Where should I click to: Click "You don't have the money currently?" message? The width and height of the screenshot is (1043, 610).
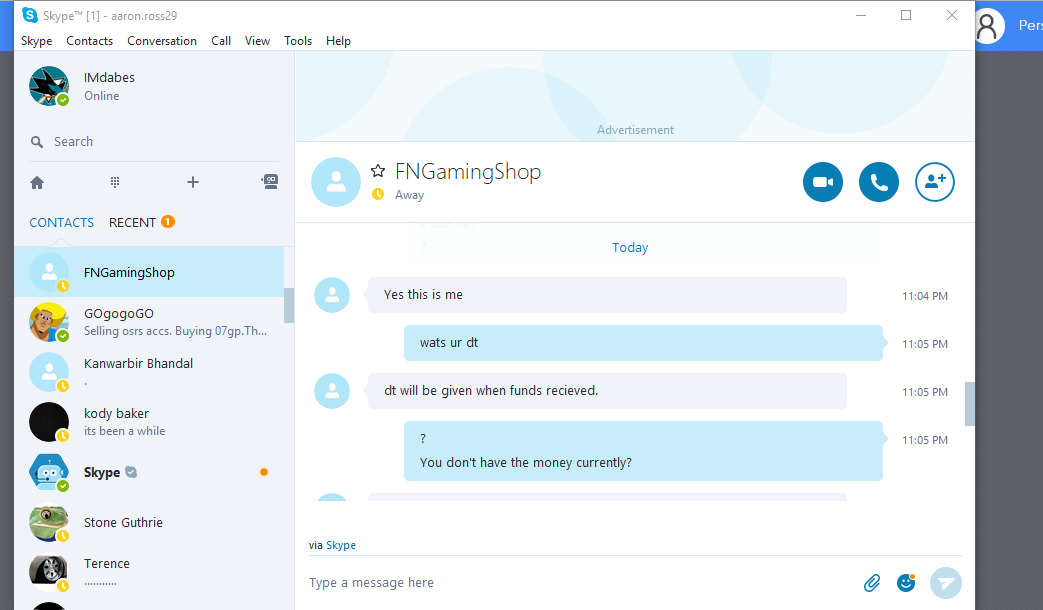click(525, 462)
